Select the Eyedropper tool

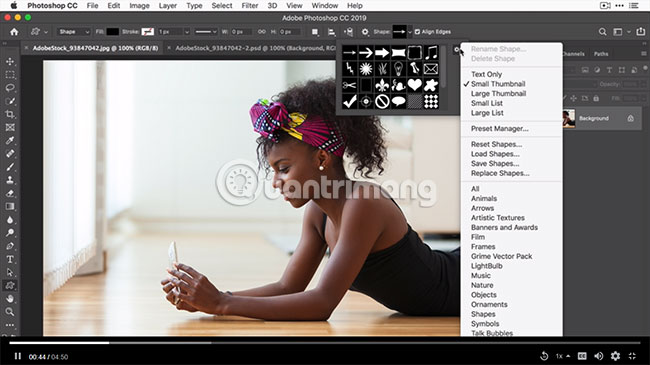[x=10, y=140]
